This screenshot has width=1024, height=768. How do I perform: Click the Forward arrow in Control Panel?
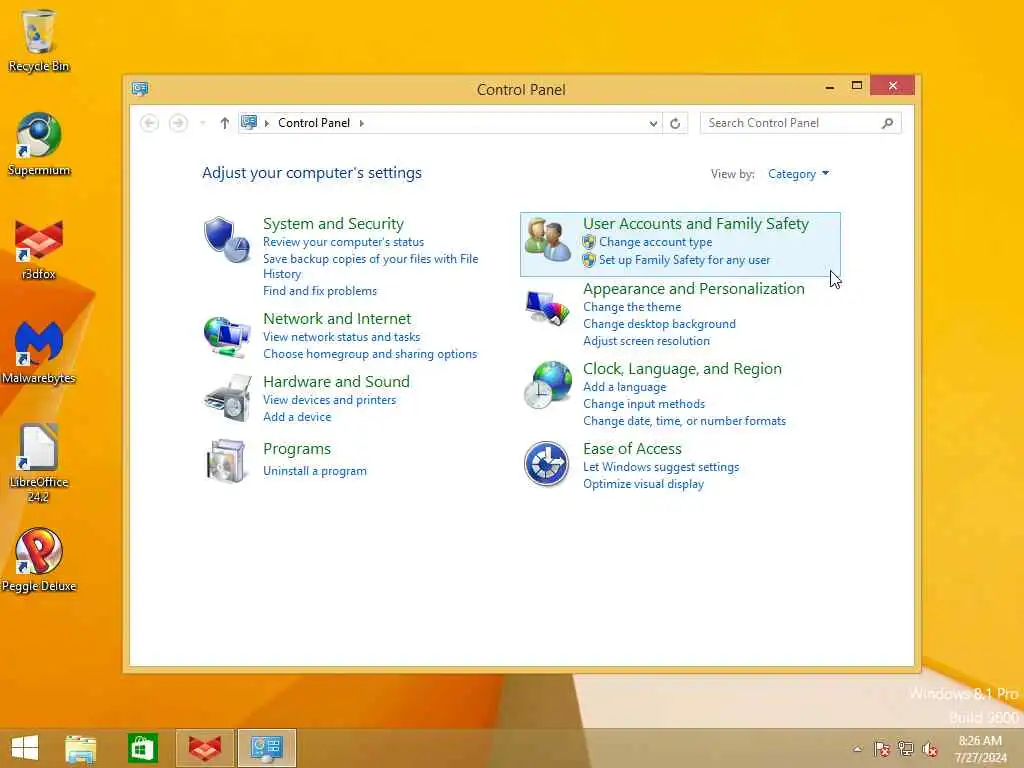tap(178, 123)
